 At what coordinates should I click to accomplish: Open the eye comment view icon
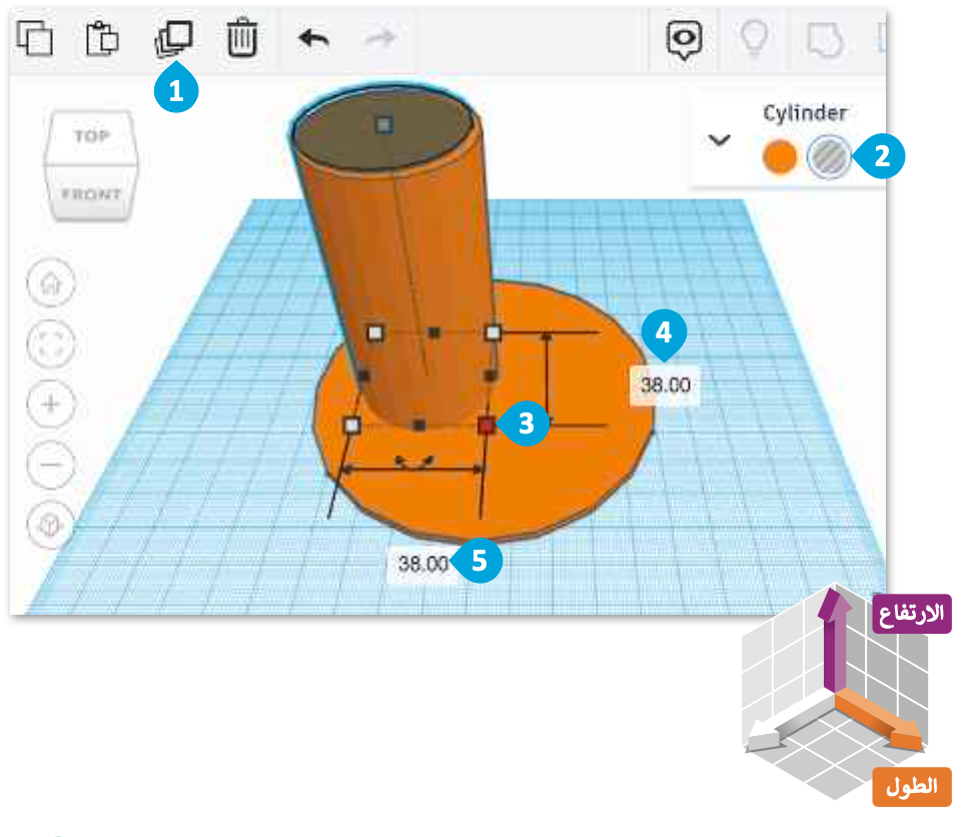click(x=684, y=40)
